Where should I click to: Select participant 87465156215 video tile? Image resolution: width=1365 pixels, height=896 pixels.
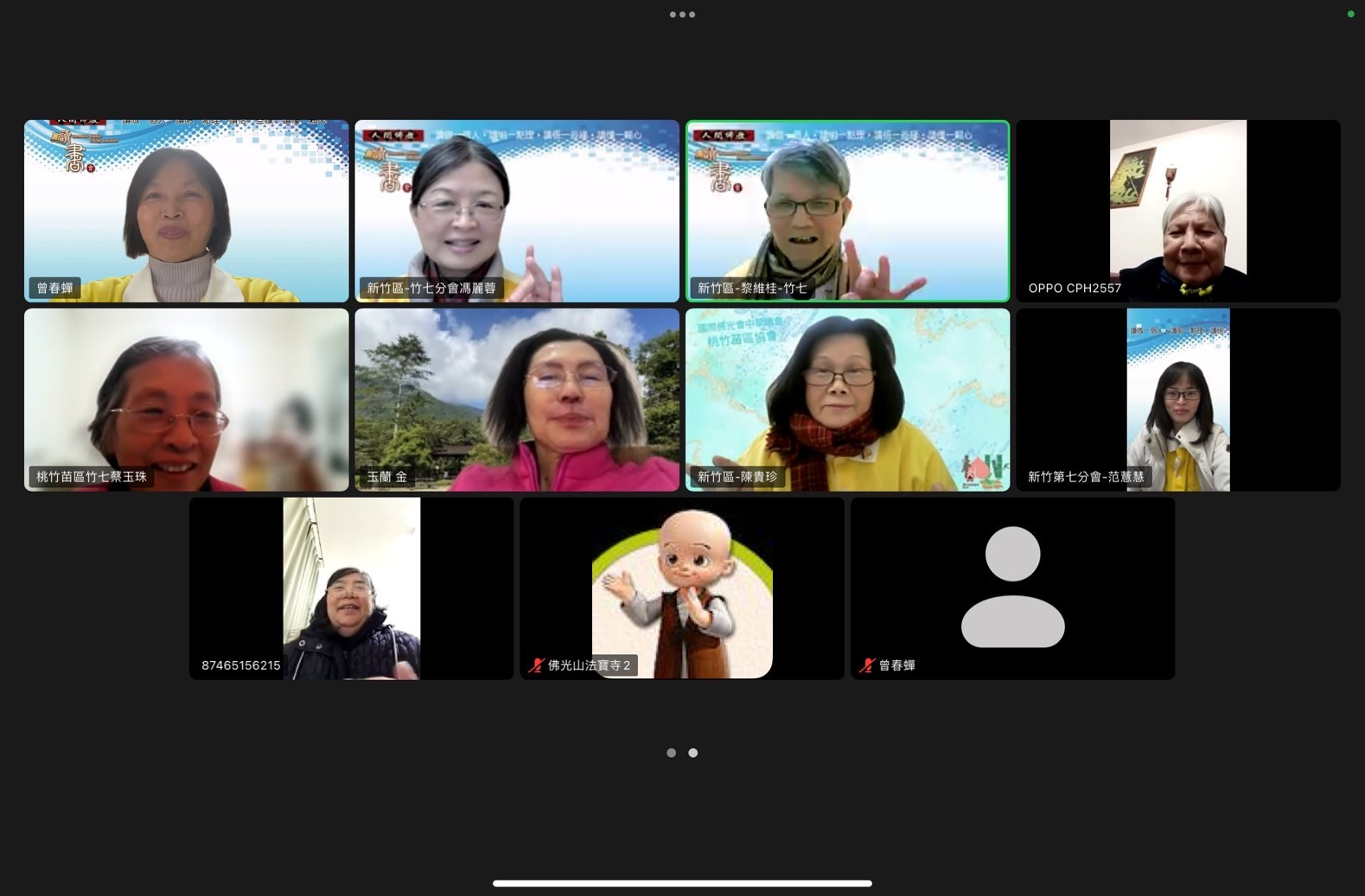[x=351, y=588]
